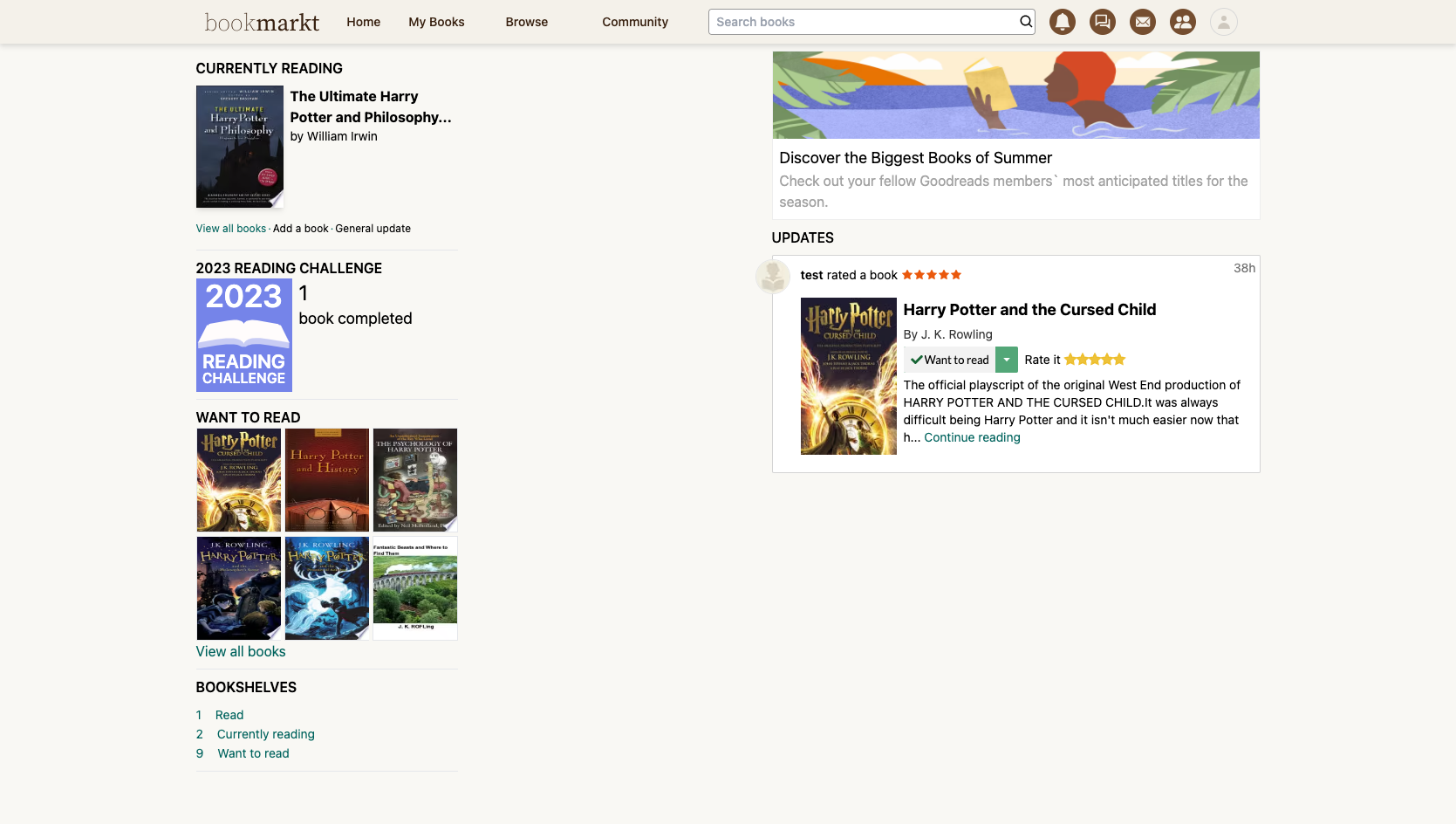The width and height of the screenshot is (1456, 824).
Task: Click Add a book link
Action: point(300,229)
